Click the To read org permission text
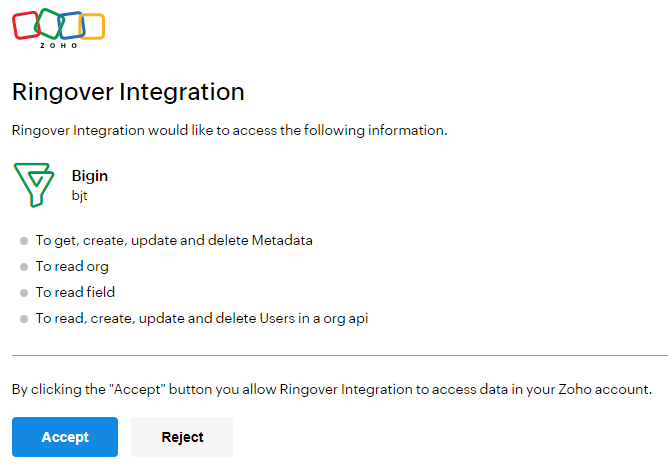 72,267
